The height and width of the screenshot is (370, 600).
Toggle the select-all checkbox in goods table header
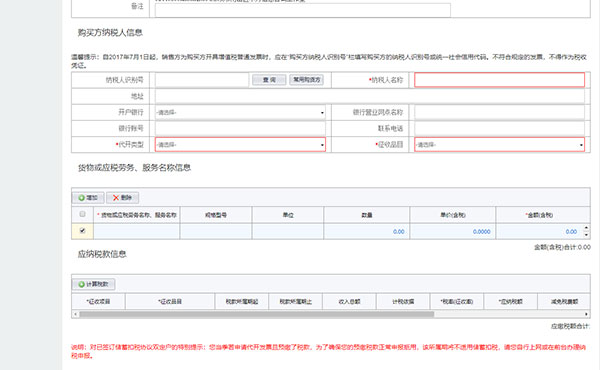(82, 214)
